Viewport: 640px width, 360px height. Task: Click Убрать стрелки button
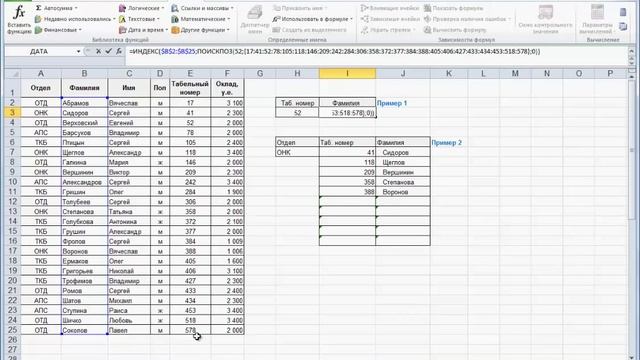[388, 30]
